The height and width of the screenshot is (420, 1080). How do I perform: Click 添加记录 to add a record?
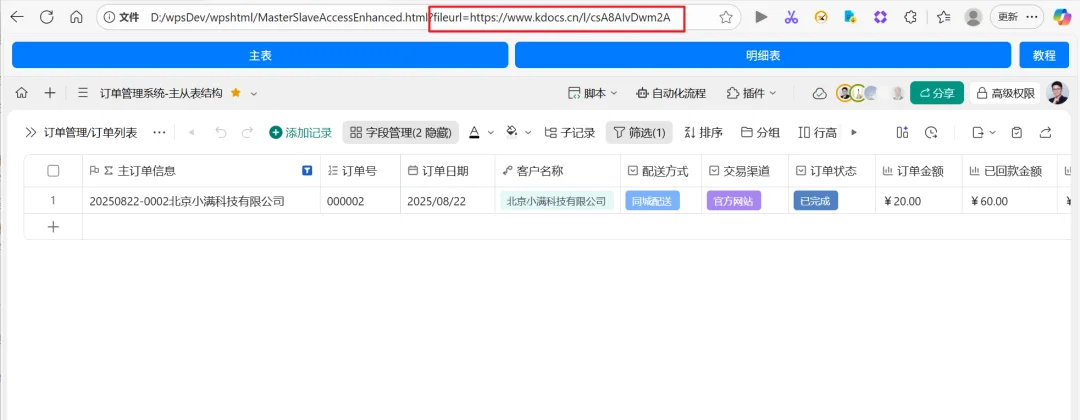click(x=300, y=132)
